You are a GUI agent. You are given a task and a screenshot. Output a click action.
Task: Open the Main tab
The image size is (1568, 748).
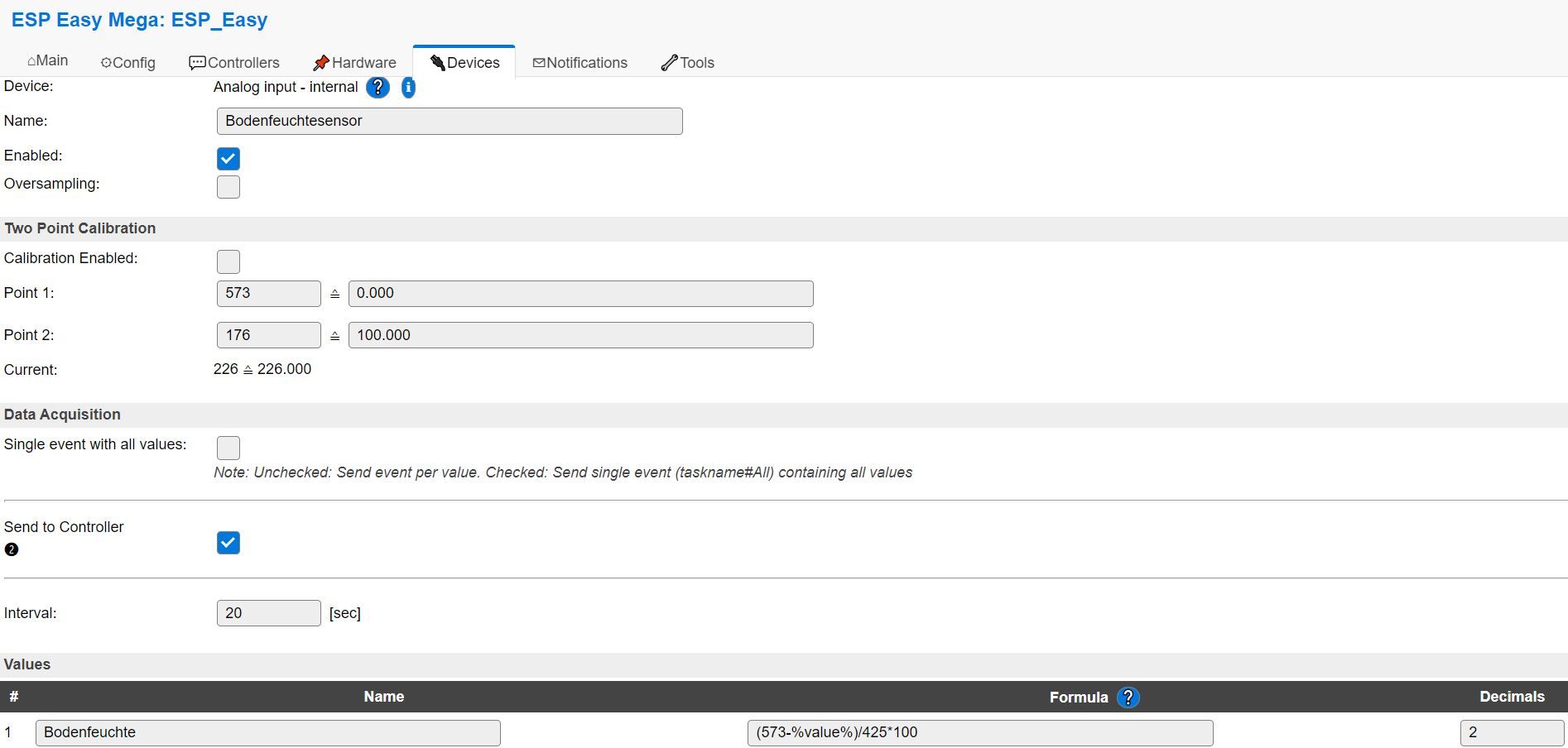pyautogui.click(x=47, y=61)
